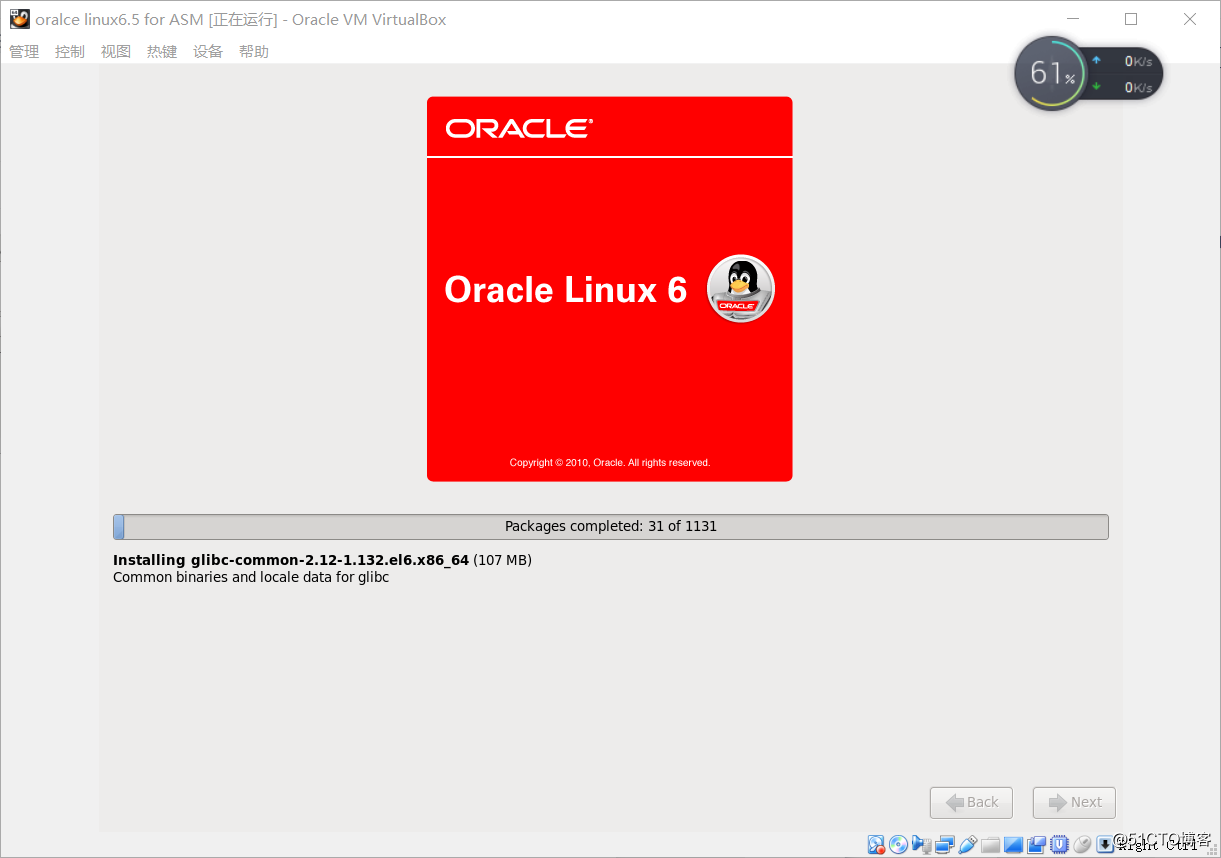Click the audio status icon
This screenshot has height=858, width=1221.
pos(921,844)
